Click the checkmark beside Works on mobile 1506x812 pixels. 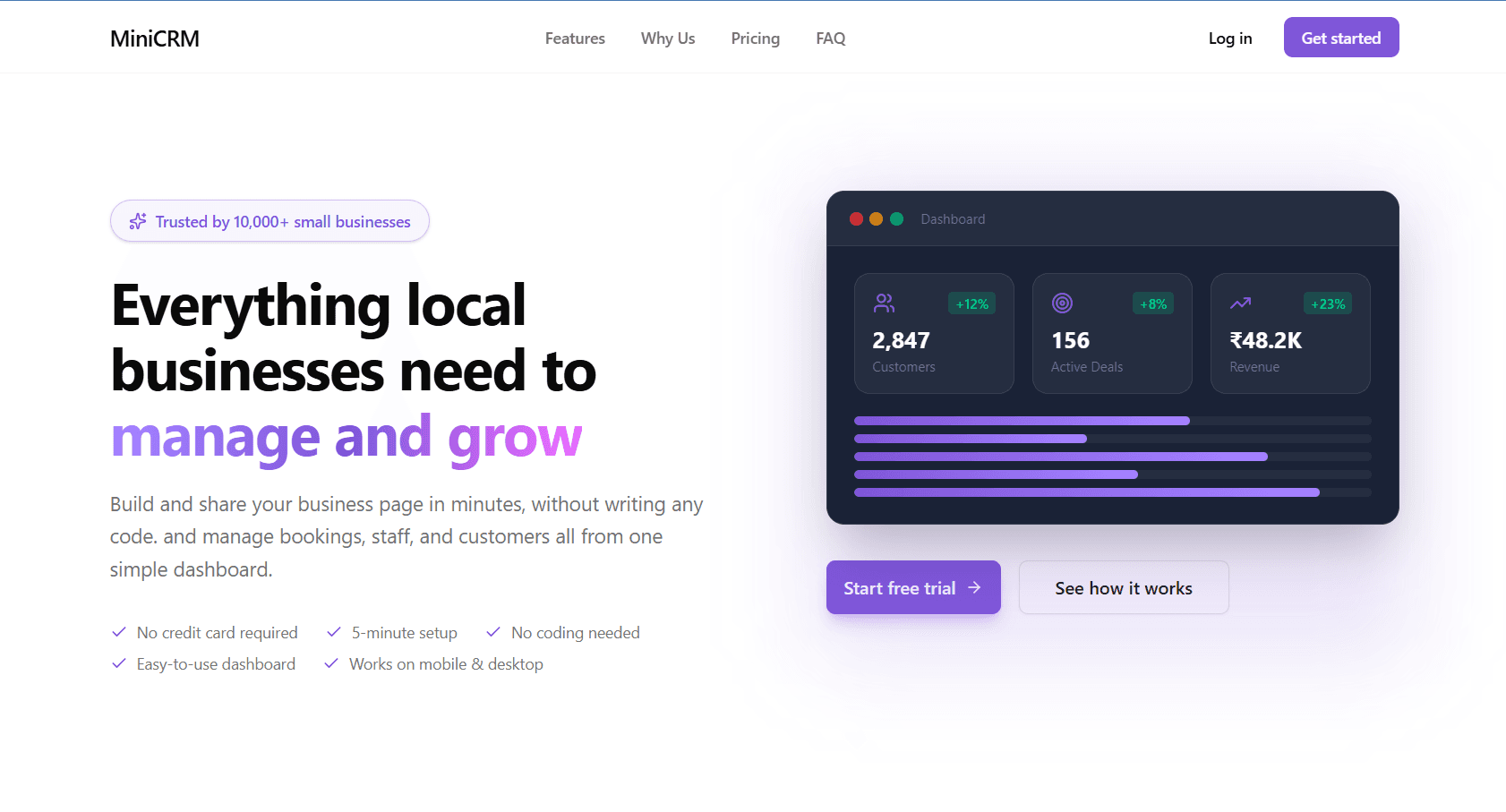pyautogui.click(x=330, y=663)
